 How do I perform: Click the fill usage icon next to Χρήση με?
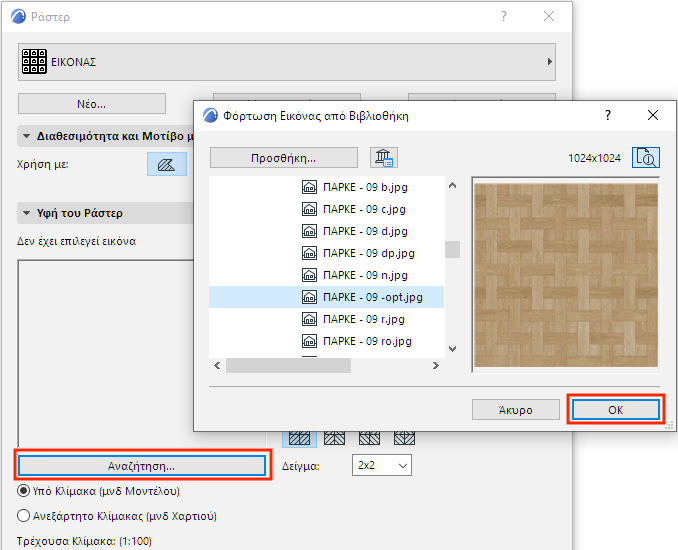tap(167, 164)
